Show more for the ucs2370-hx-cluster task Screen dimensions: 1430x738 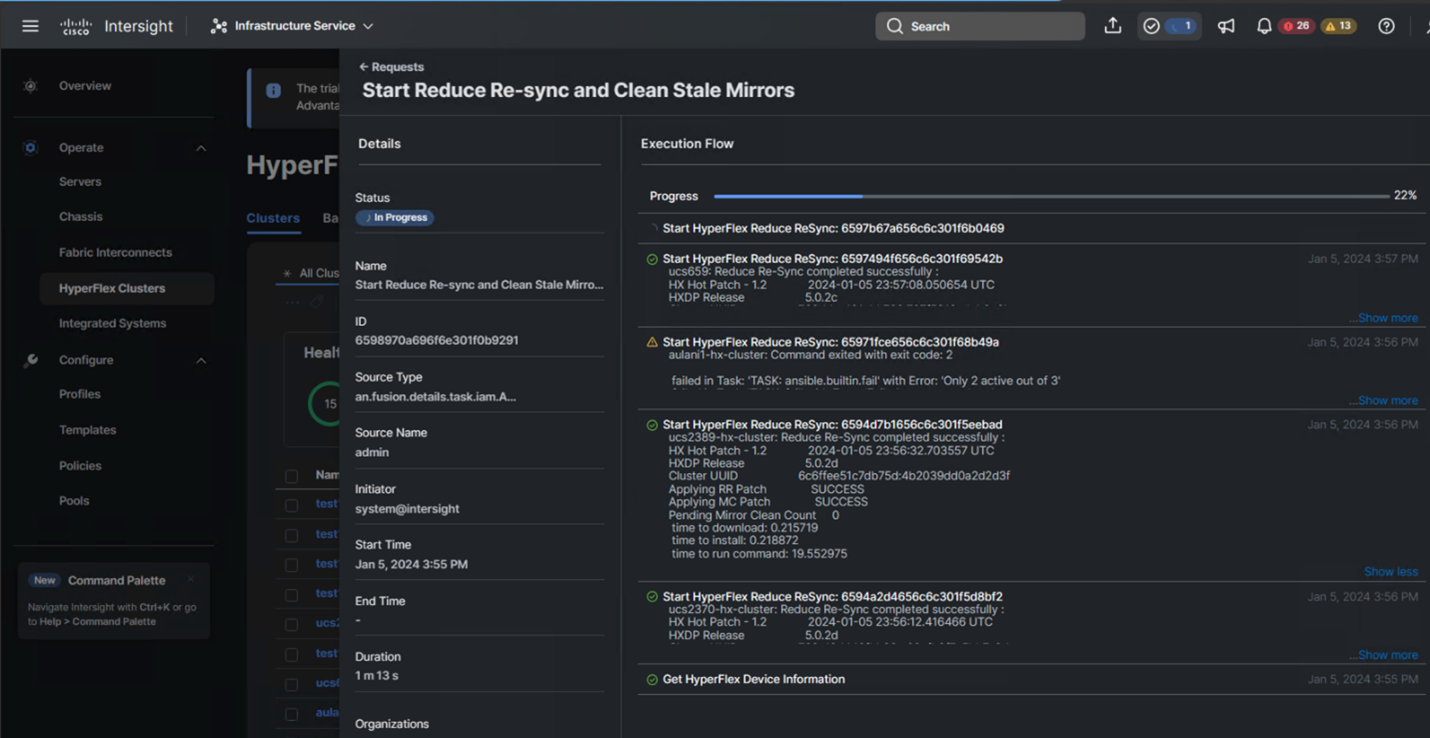coord(1383,655)
